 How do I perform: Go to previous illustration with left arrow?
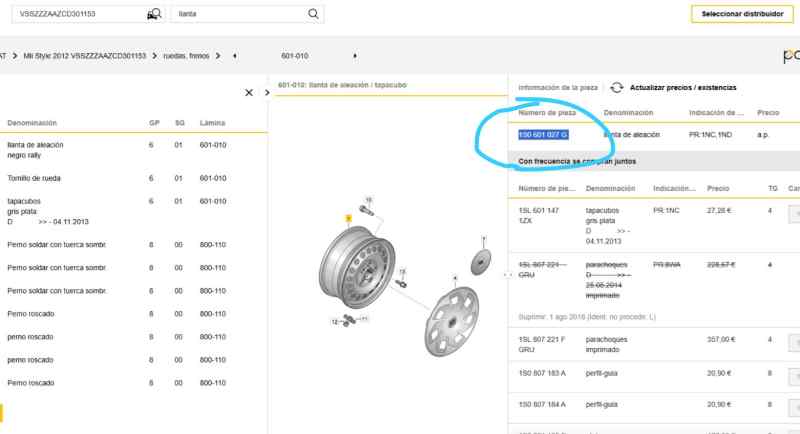click(x=234, y=54)
